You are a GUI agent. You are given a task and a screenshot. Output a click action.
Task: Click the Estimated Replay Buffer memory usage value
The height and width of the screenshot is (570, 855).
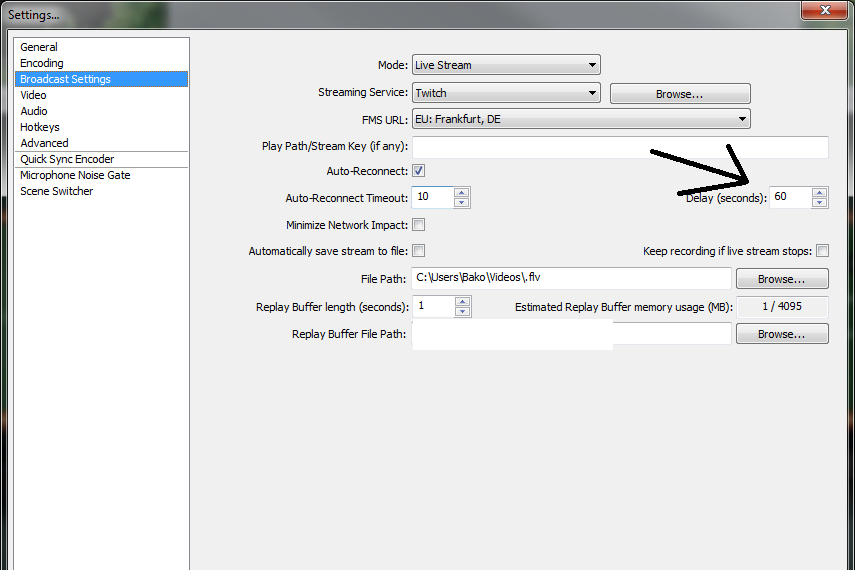[x=782, y=307]
